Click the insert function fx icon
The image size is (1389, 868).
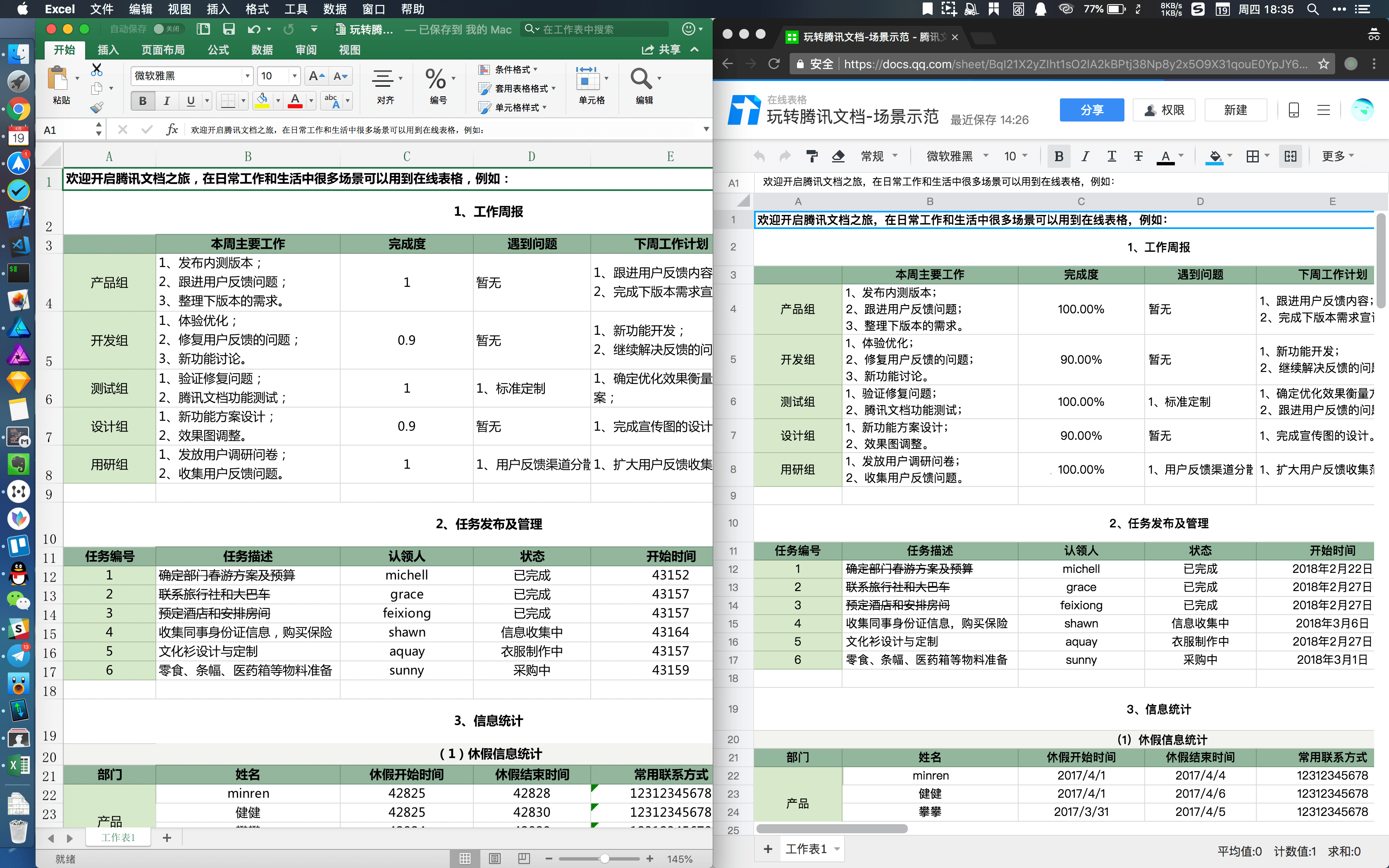(172, 130)
